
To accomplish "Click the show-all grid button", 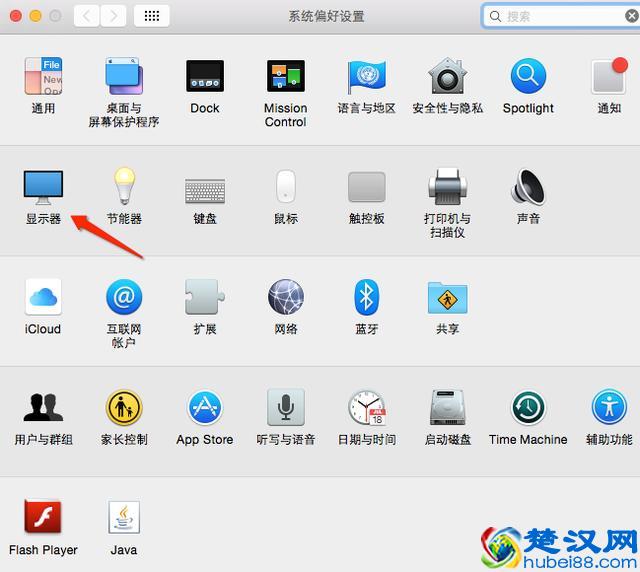I will pos(151,16).
